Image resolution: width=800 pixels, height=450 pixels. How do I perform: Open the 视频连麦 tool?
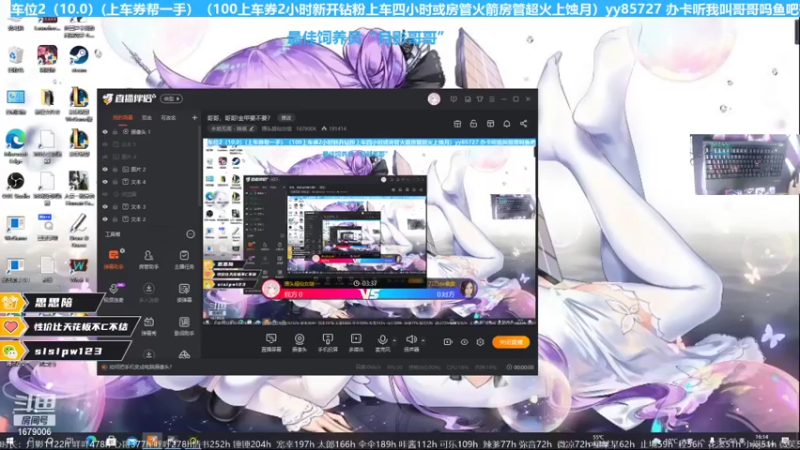pyautogui.click(x=113, y=292)
